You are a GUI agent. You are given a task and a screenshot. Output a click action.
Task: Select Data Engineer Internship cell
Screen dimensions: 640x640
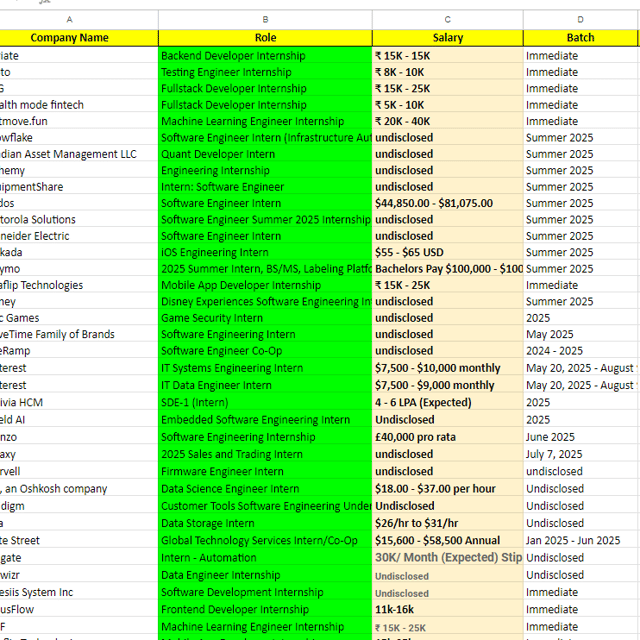(265, 575)
